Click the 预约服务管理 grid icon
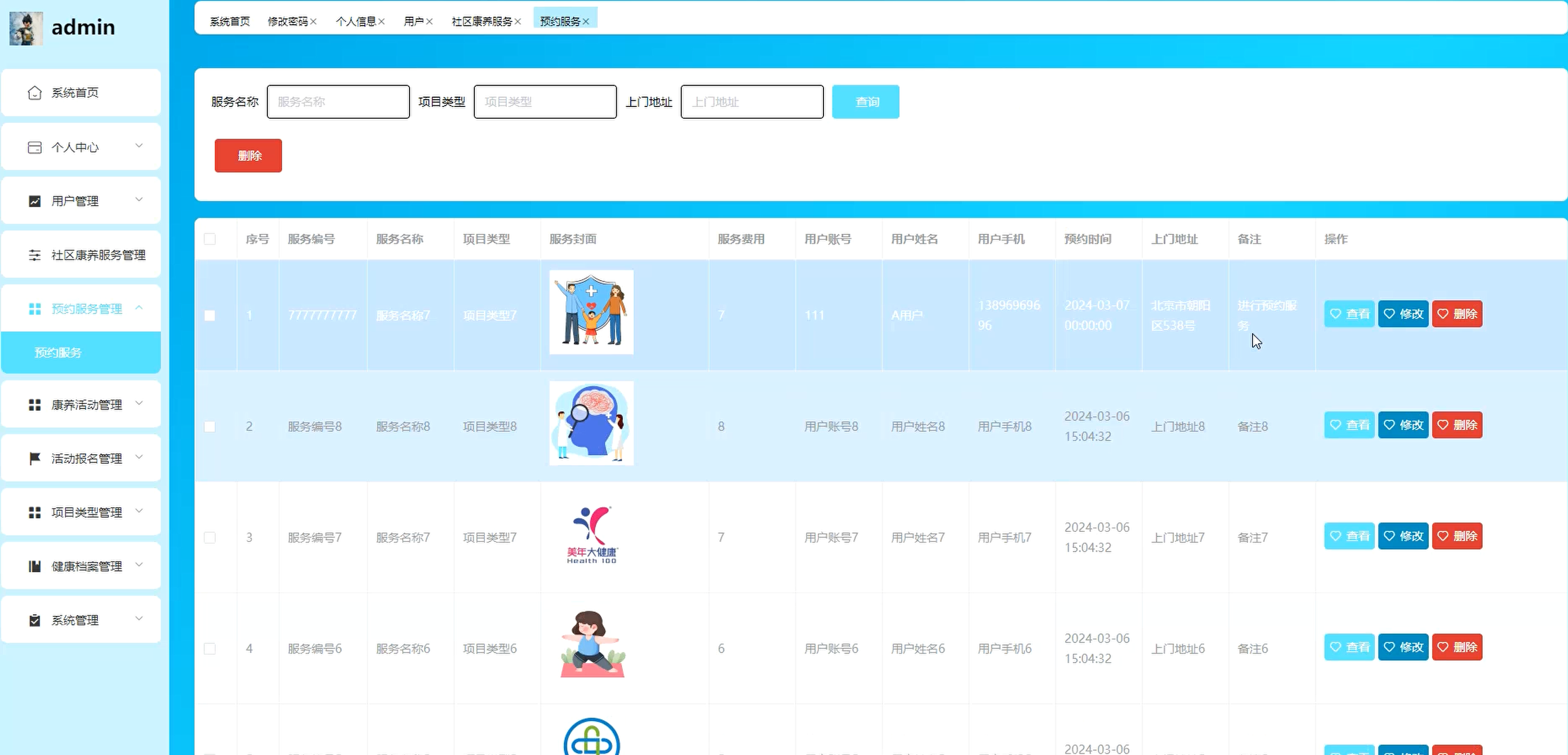 pyautogui.click(x=35, y=309)
